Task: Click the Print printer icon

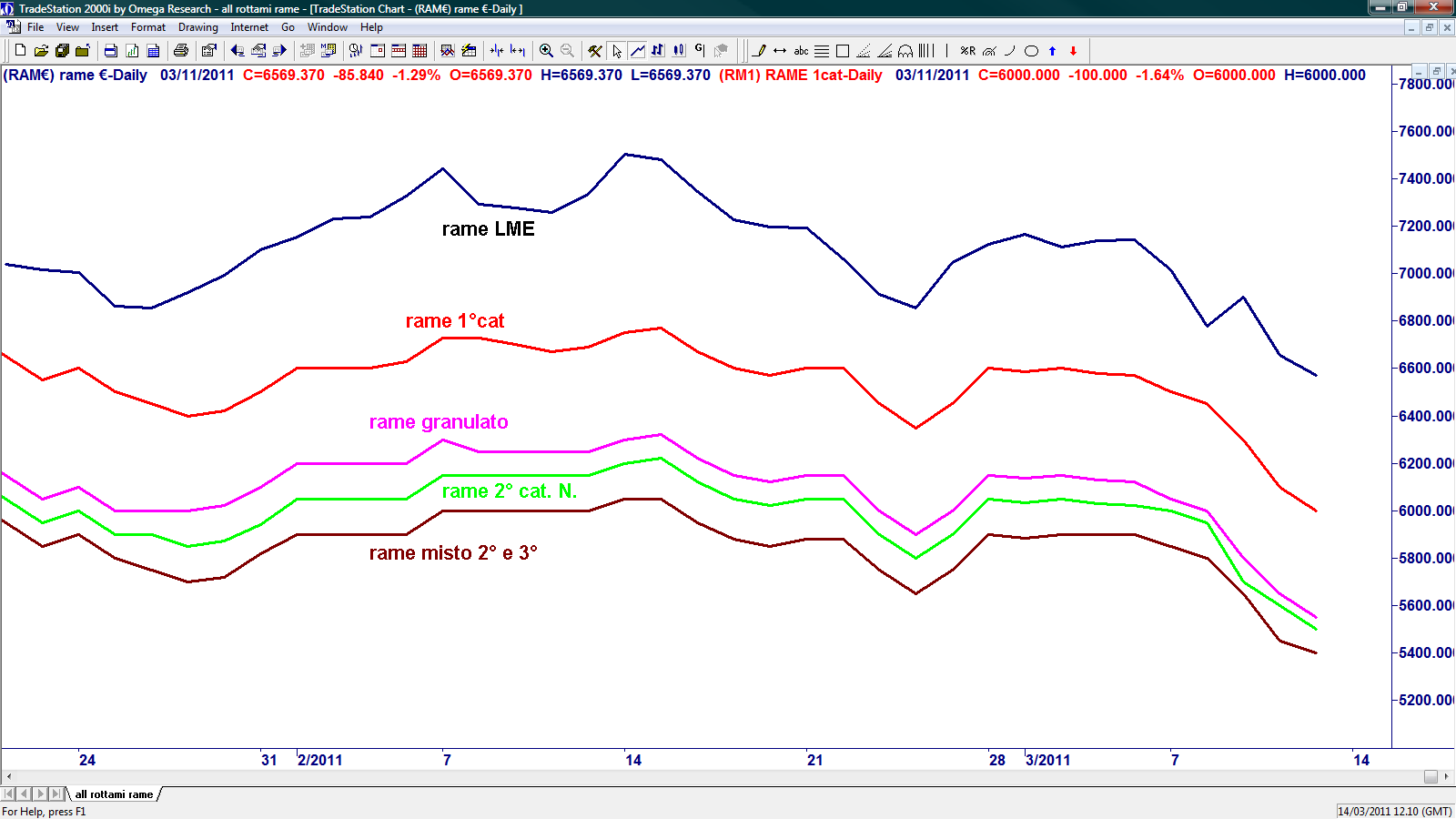Action: (x=180, y=51)
